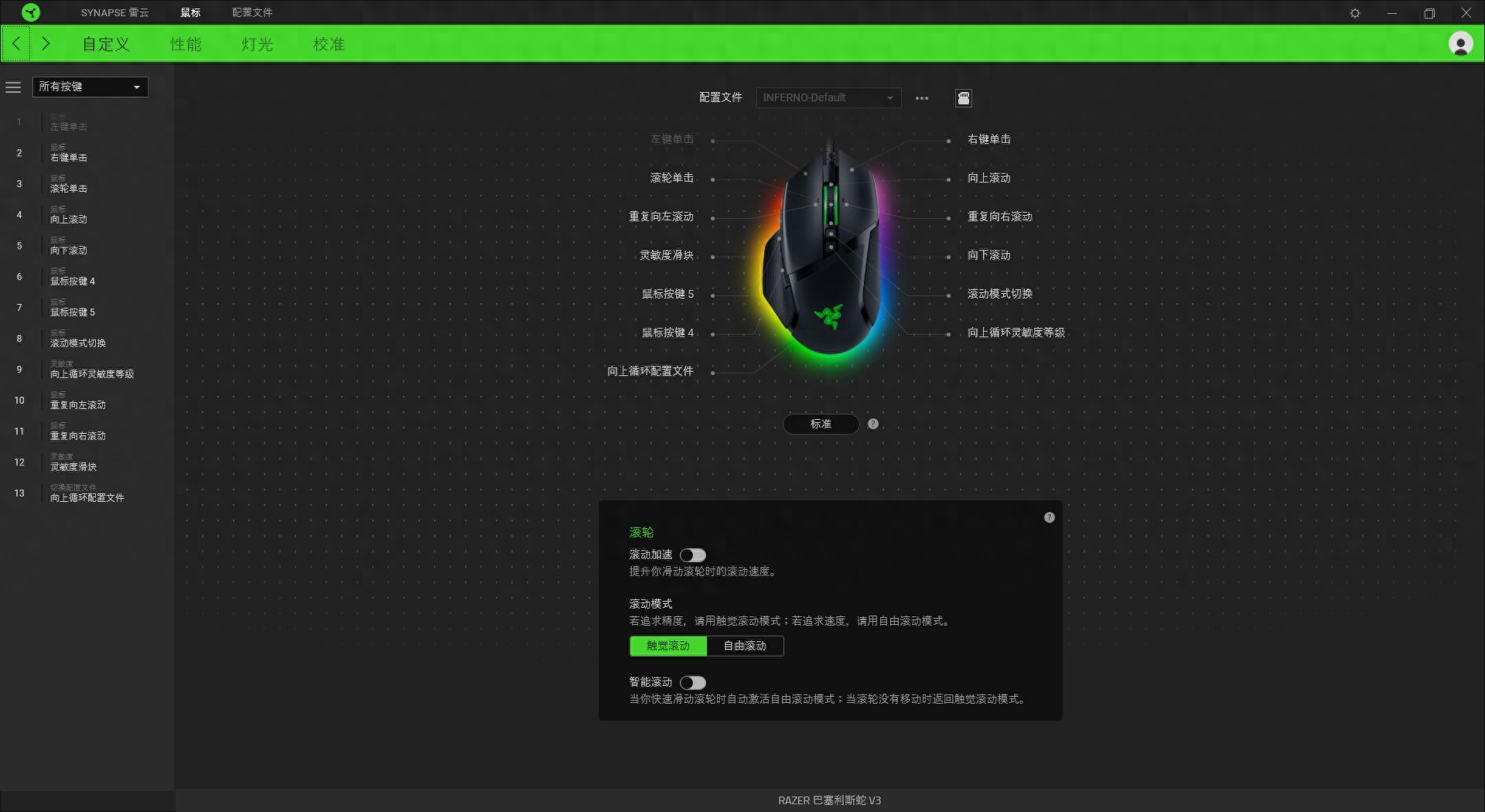Select 触觉滚动 scroll mode
1485x812 pixels.
(x=668, y=646)
